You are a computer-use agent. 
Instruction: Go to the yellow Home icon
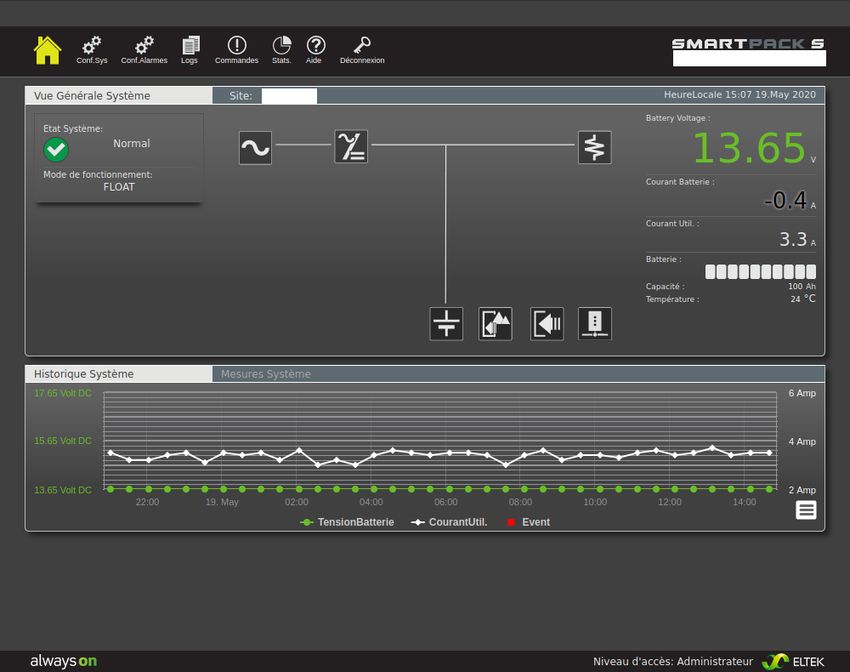point(47,49)
